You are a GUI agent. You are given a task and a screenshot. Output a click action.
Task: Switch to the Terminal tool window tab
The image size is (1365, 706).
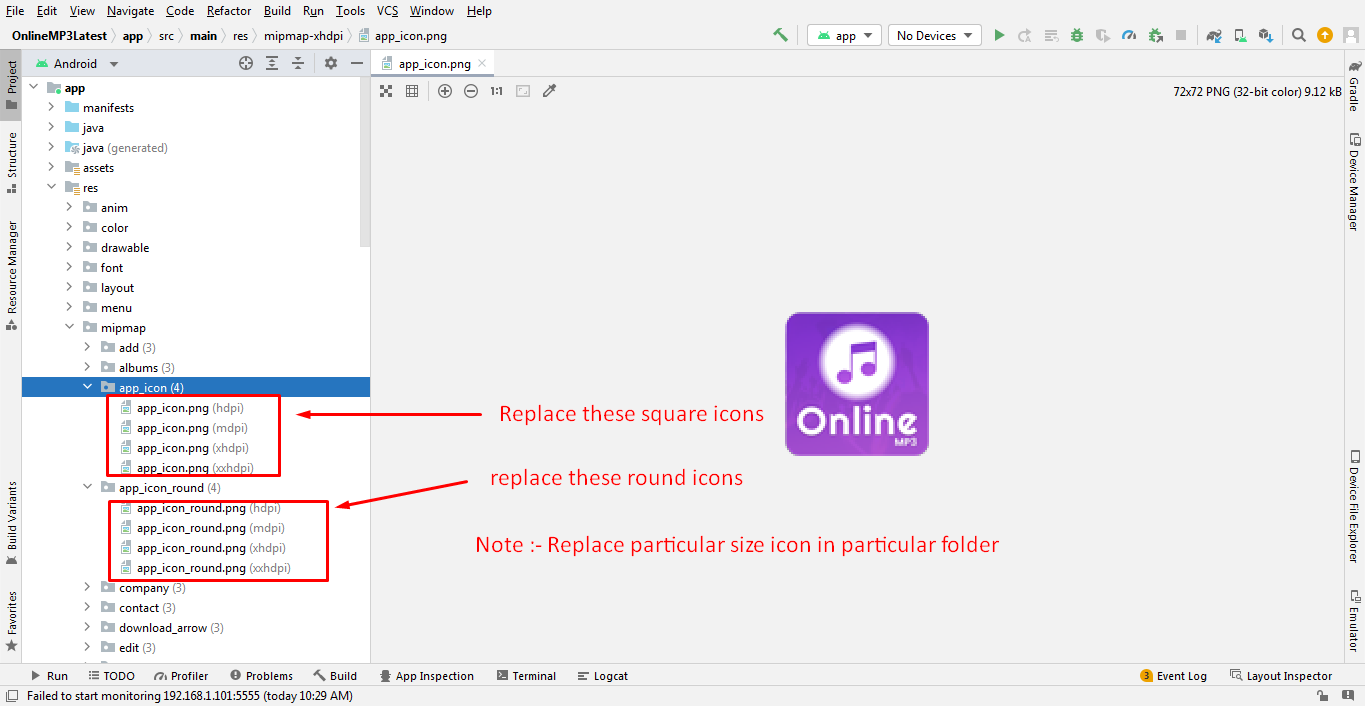[526, 676]
